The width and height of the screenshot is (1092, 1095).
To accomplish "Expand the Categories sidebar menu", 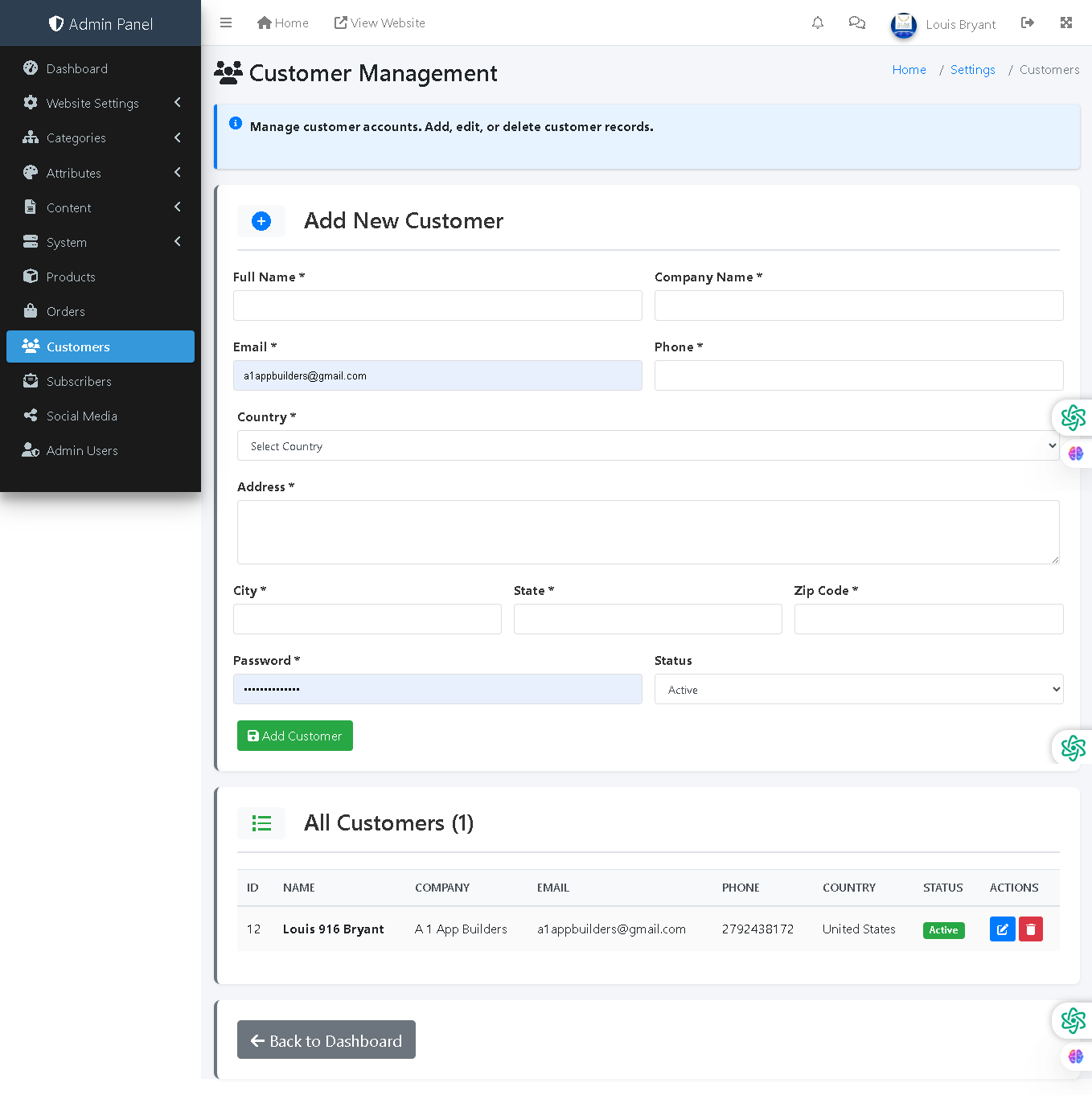I will point(101,137).
